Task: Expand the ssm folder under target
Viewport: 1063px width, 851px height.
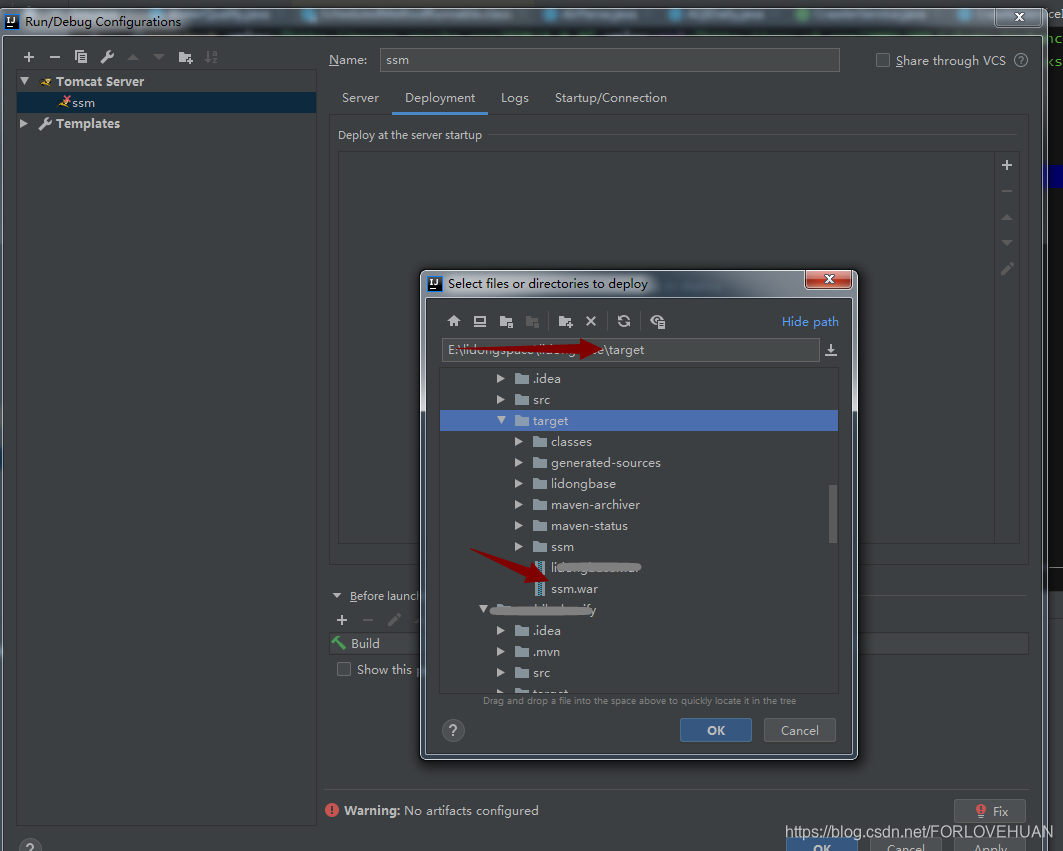Action: pos(519,547)
